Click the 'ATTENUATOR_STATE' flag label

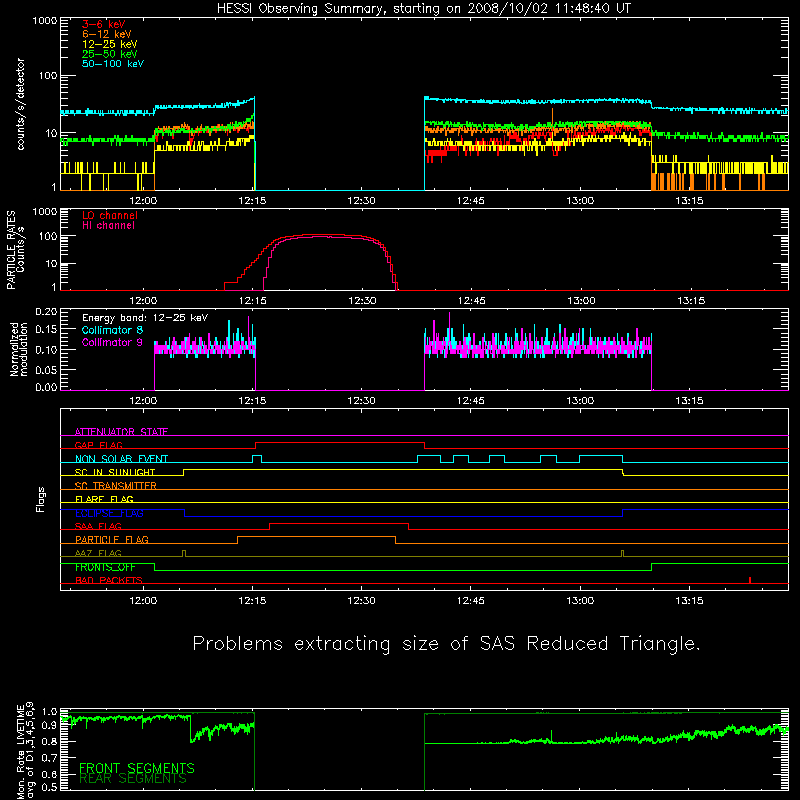coord(121,432)
